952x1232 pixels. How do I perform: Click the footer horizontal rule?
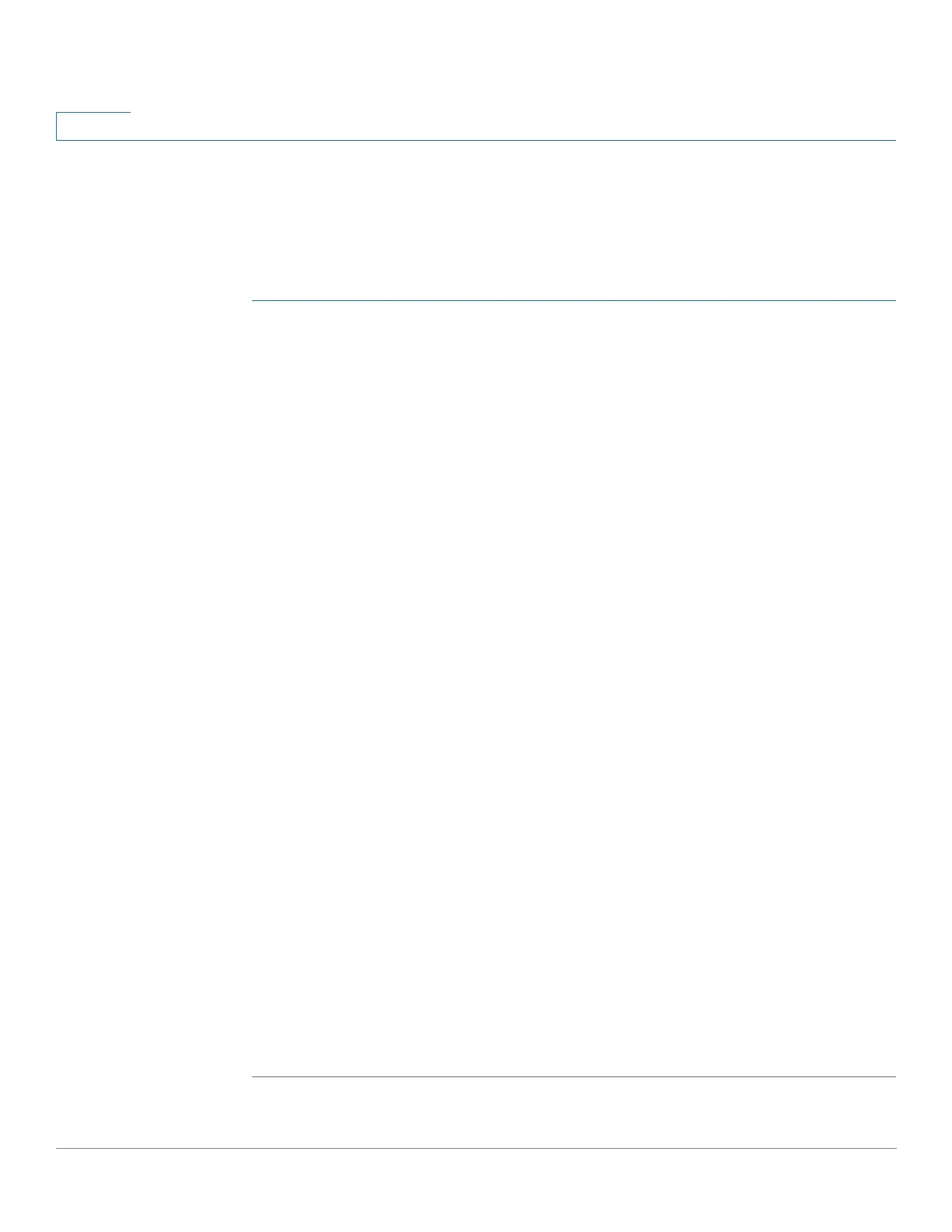[476, 1149]
